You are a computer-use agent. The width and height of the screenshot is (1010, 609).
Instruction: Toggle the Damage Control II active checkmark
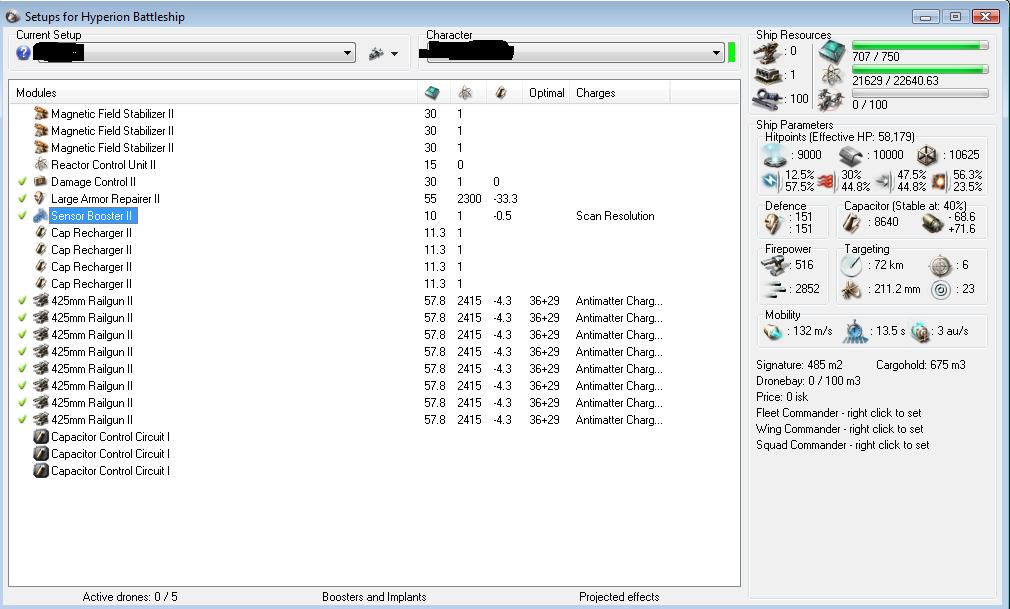[x=22, y=182]
